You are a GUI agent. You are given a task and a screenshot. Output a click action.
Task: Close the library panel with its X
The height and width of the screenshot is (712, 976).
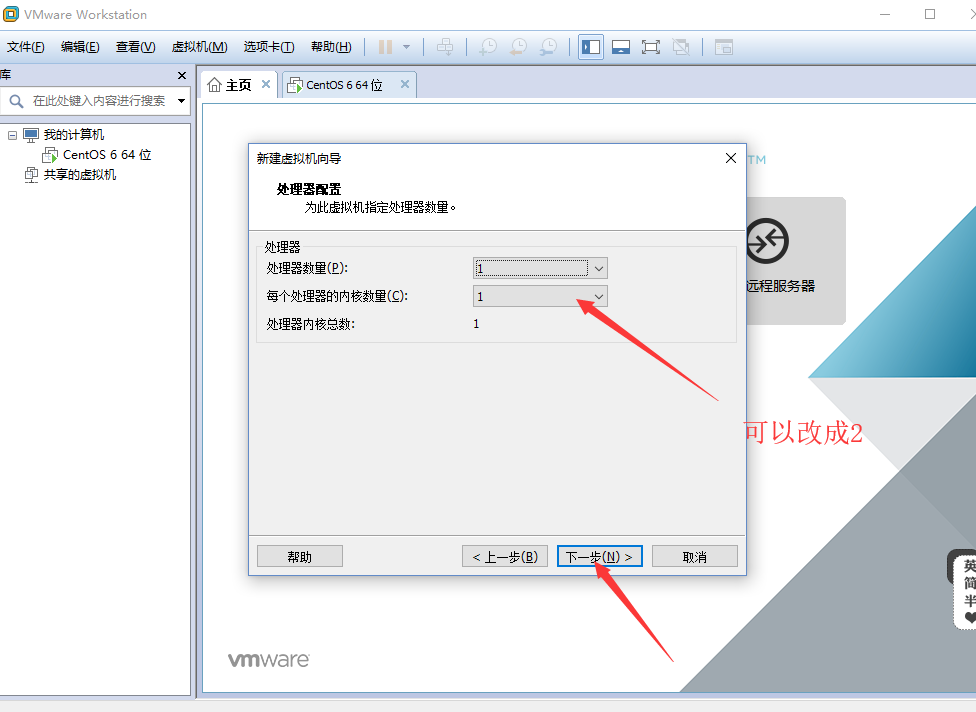point(182,75)
